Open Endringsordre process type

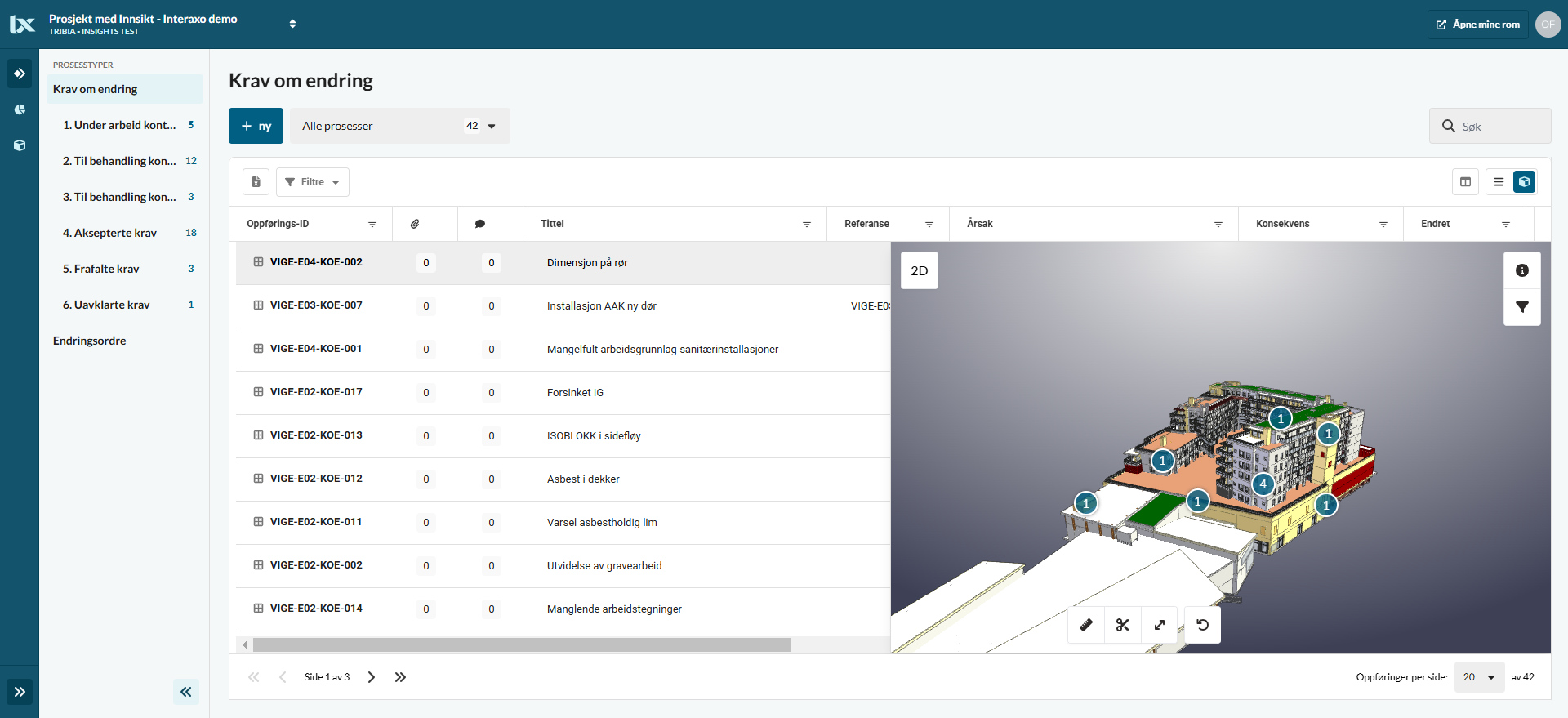pos(90,341)
